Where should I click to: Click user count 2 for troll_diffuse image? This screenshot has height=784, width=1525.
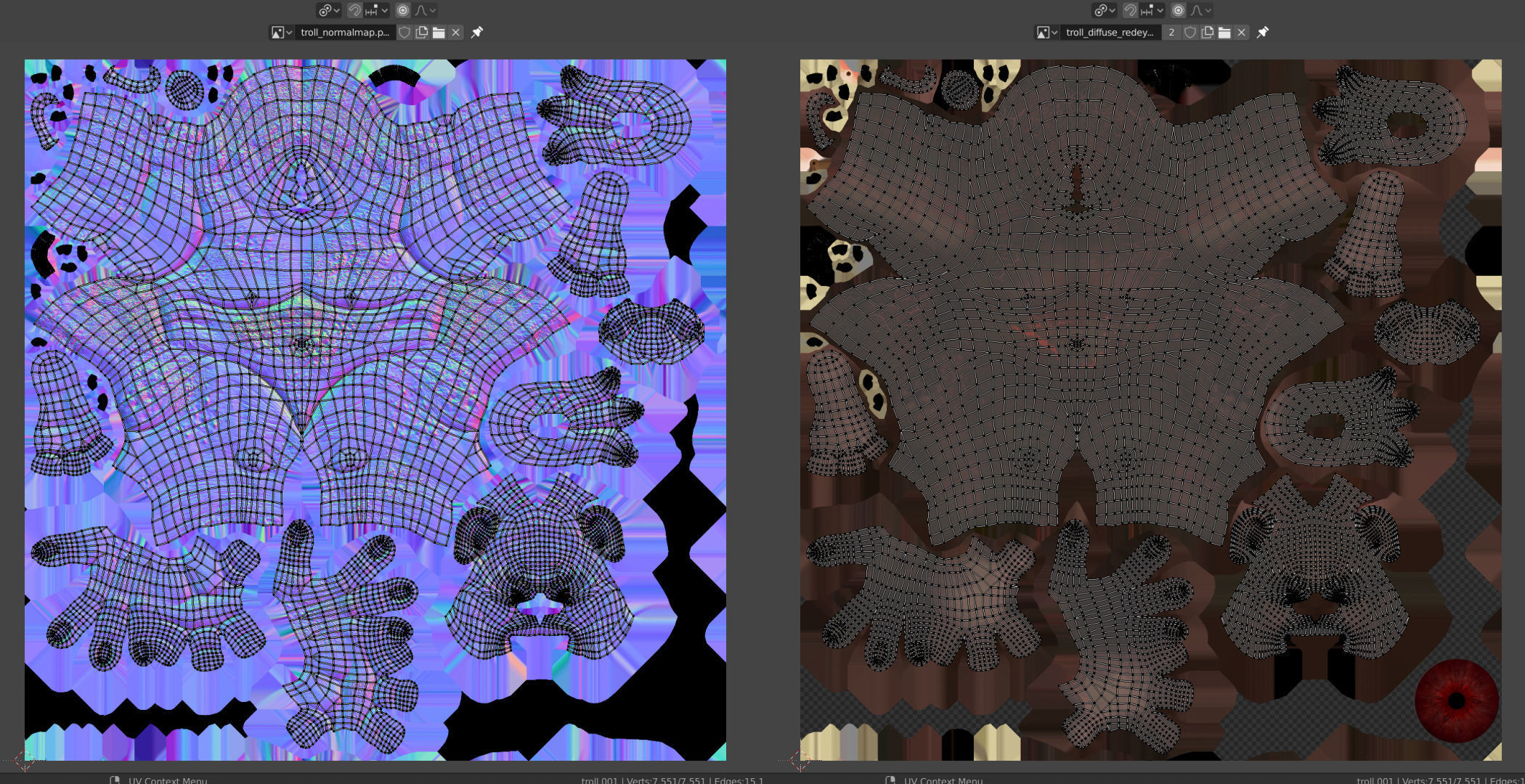coord(1171,32)
